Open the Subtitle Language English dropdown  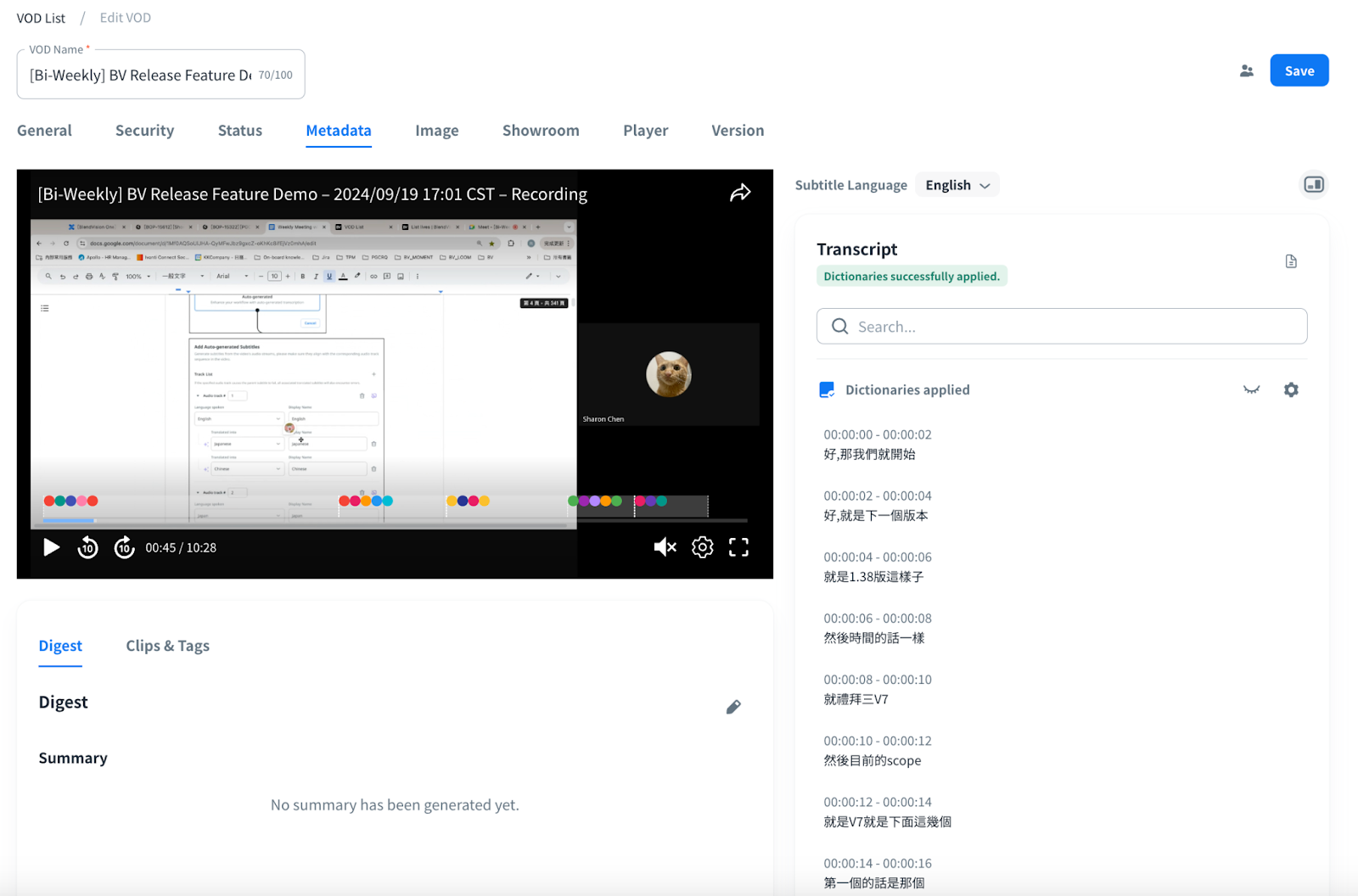click(x=957, y=185)
